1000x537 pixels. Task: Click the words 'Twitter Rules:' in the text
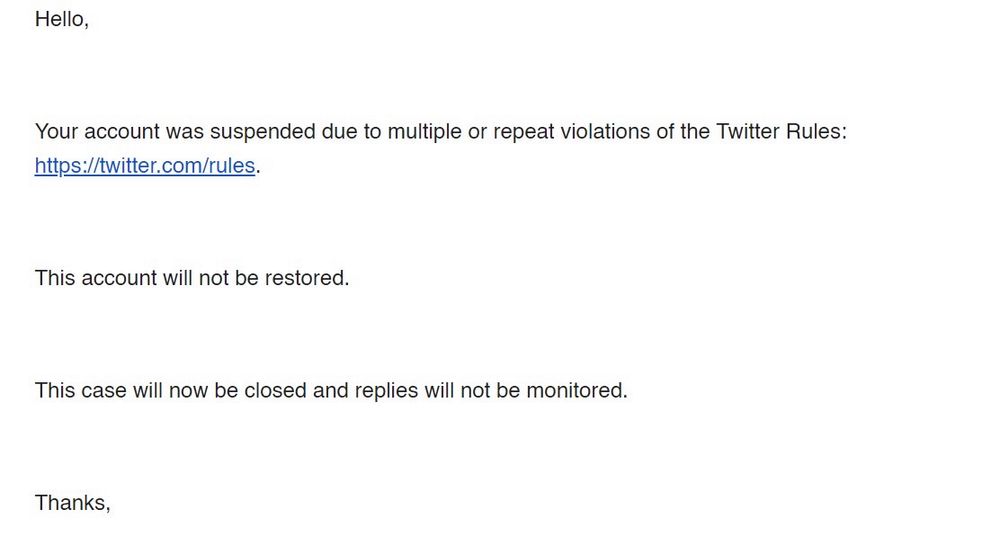(780, 132)
